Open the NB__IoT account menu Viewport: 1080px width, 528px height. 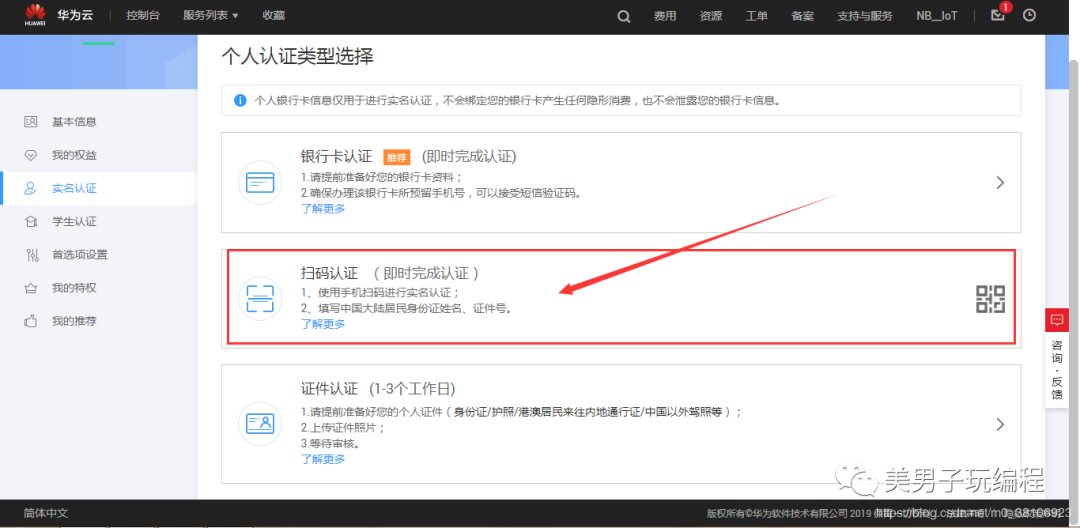[x=937, y=16]
